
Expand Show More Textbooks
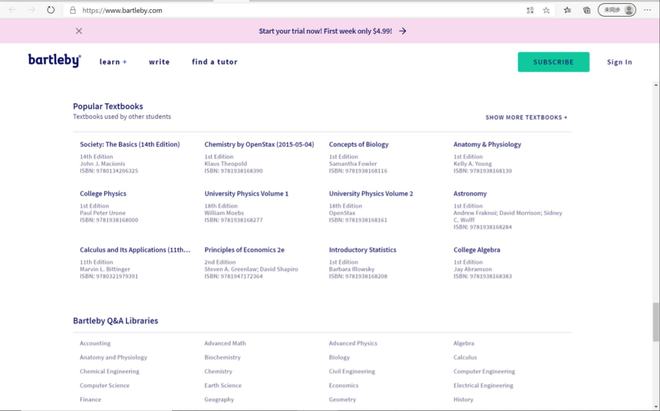[x=526, y=117]
